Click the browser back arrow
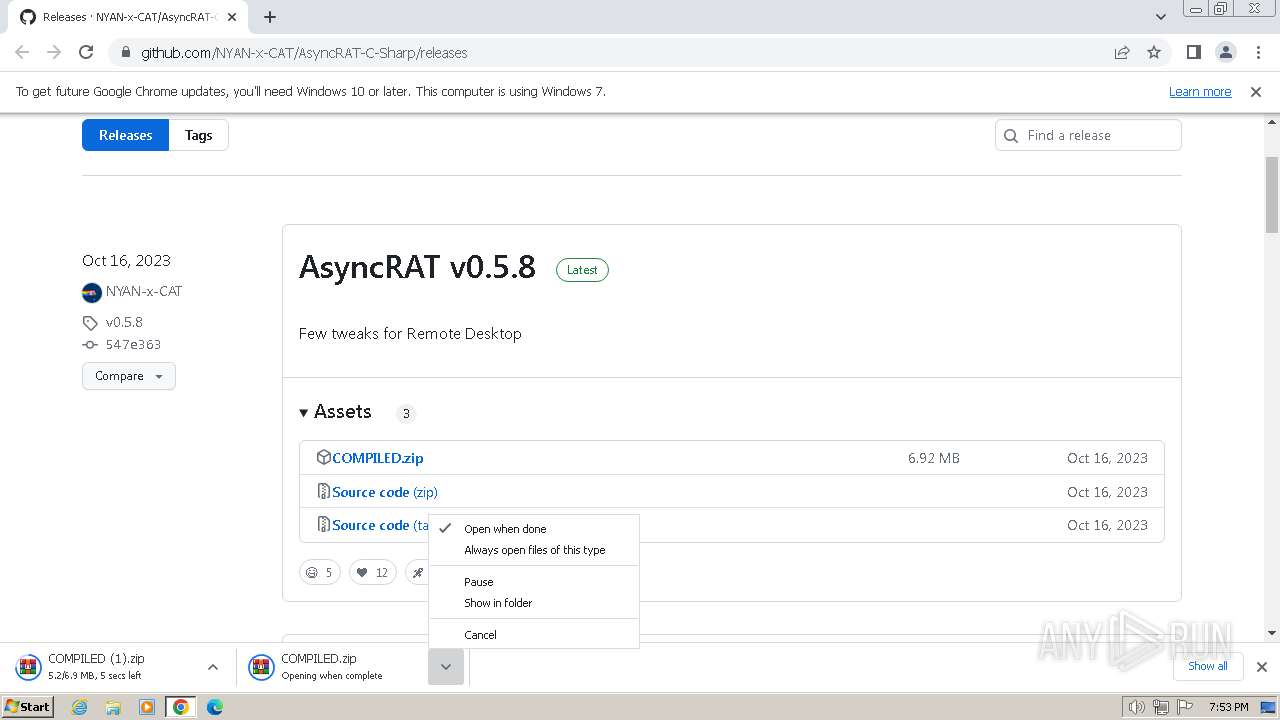 click(x=22, y=53)
